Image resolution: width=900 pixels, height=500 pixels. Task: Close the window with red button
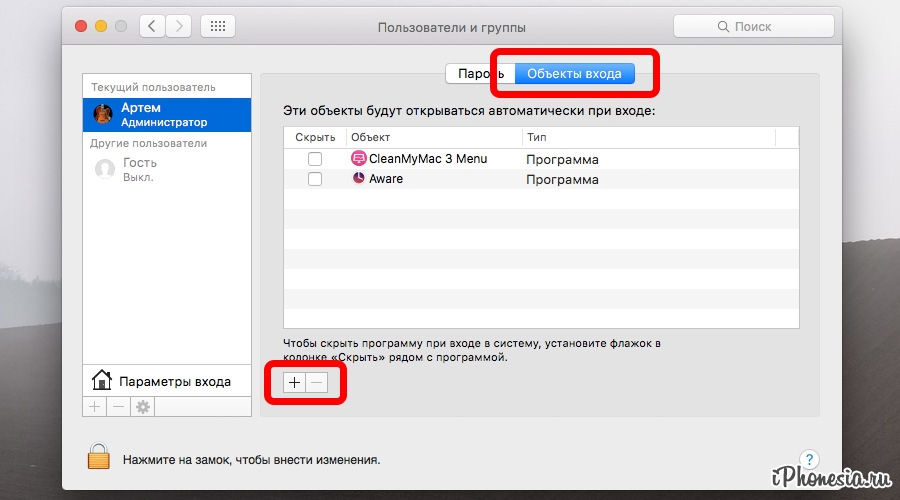pos(81,26)
